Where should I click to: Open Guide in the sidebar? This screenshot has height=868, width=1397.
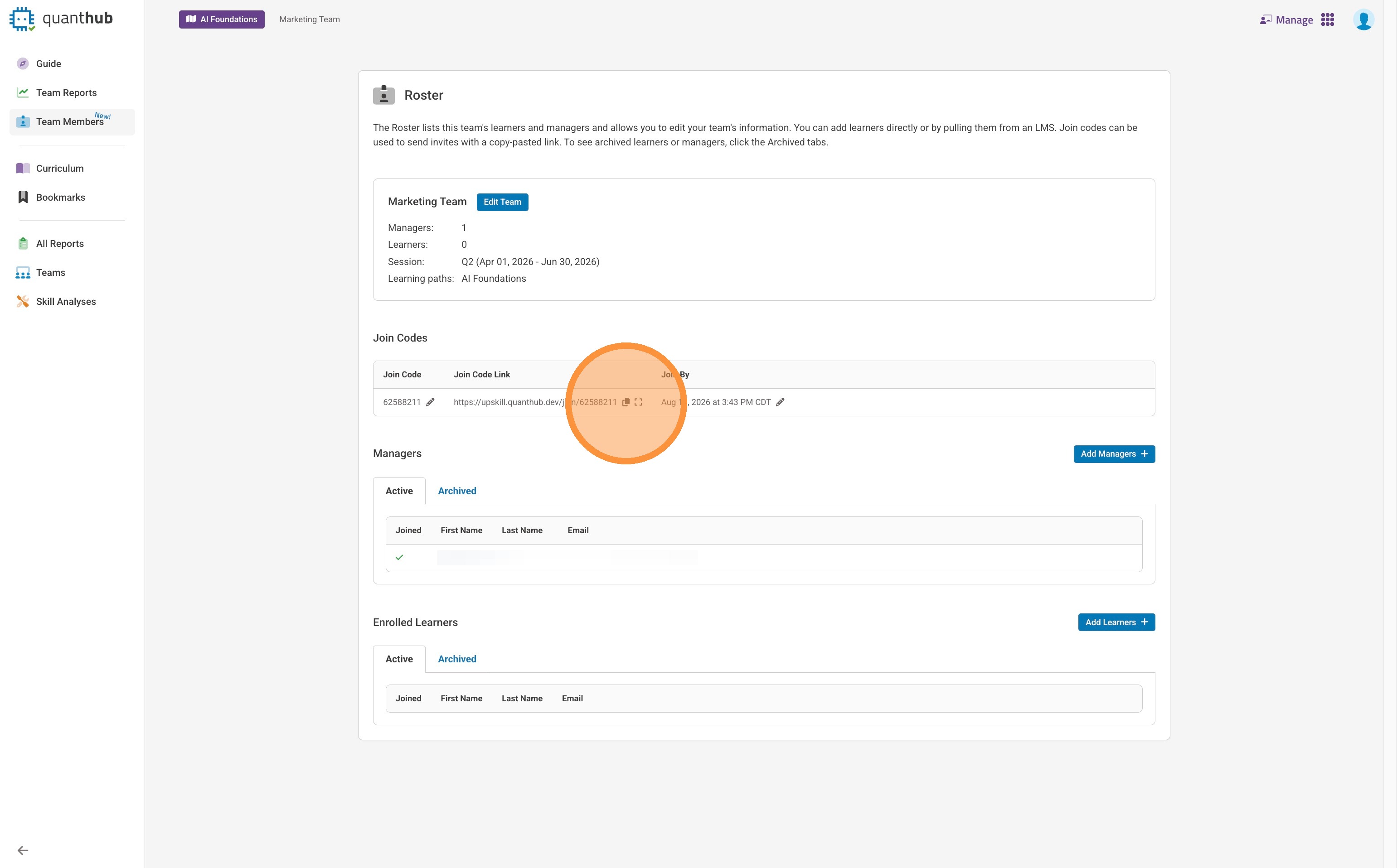(48, 64)
